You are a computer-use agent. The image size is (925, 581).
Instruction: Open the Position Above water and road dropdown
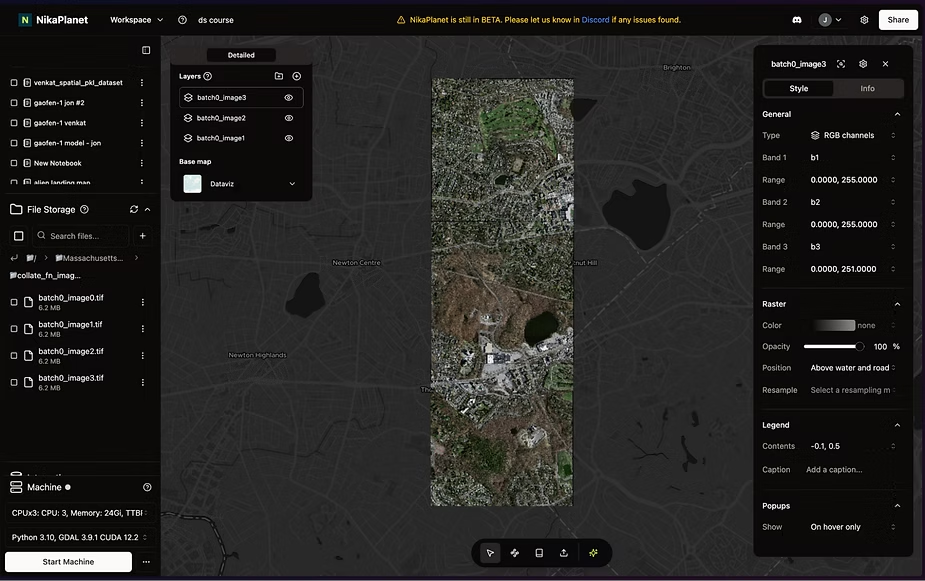852,367
